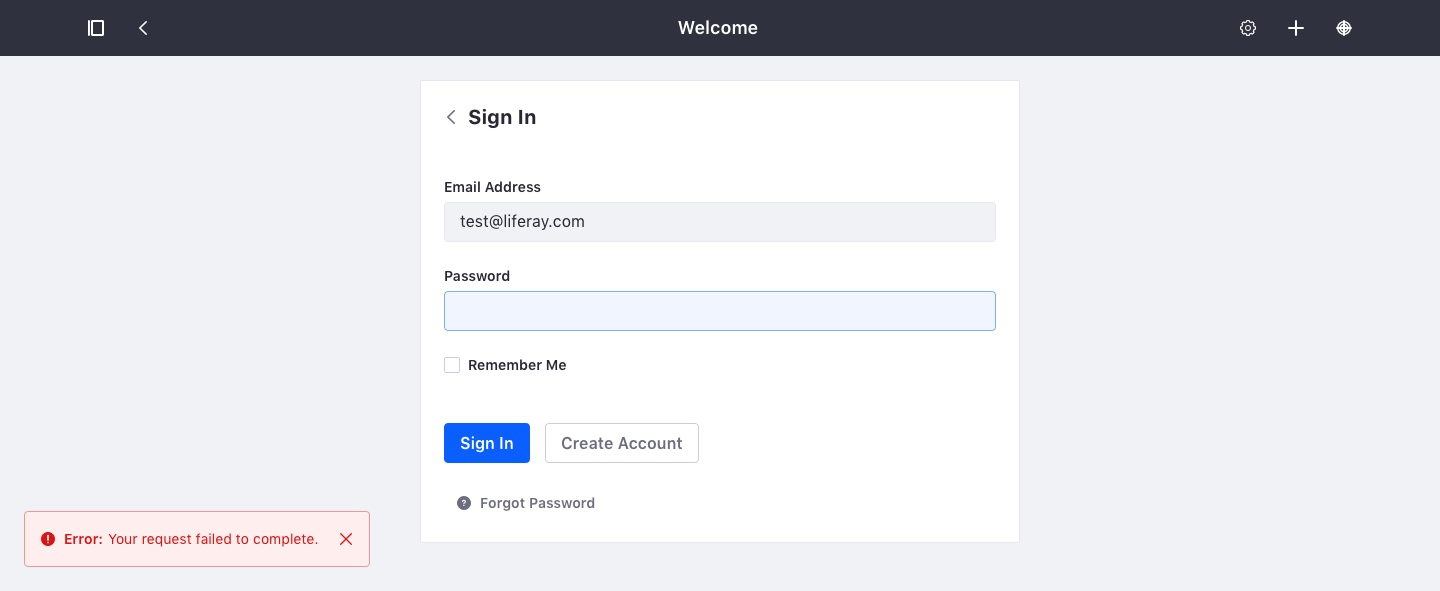Click the Password field label
The width and height of the screenshot is (1440, 591).
click(477, 276)
